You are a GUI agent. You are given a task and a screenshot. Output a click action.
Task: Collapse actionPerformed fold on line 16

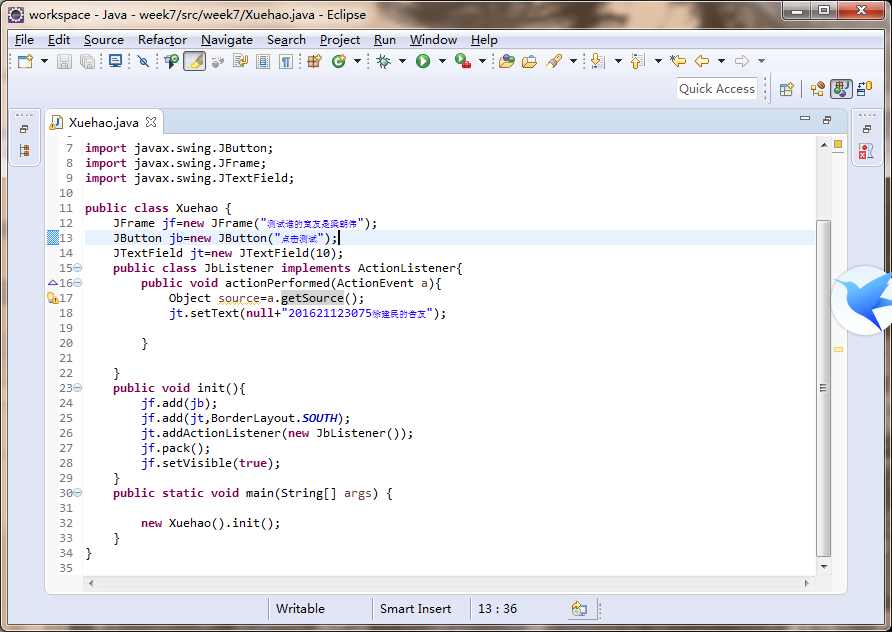pyautogui.click(x=78, y=283)
